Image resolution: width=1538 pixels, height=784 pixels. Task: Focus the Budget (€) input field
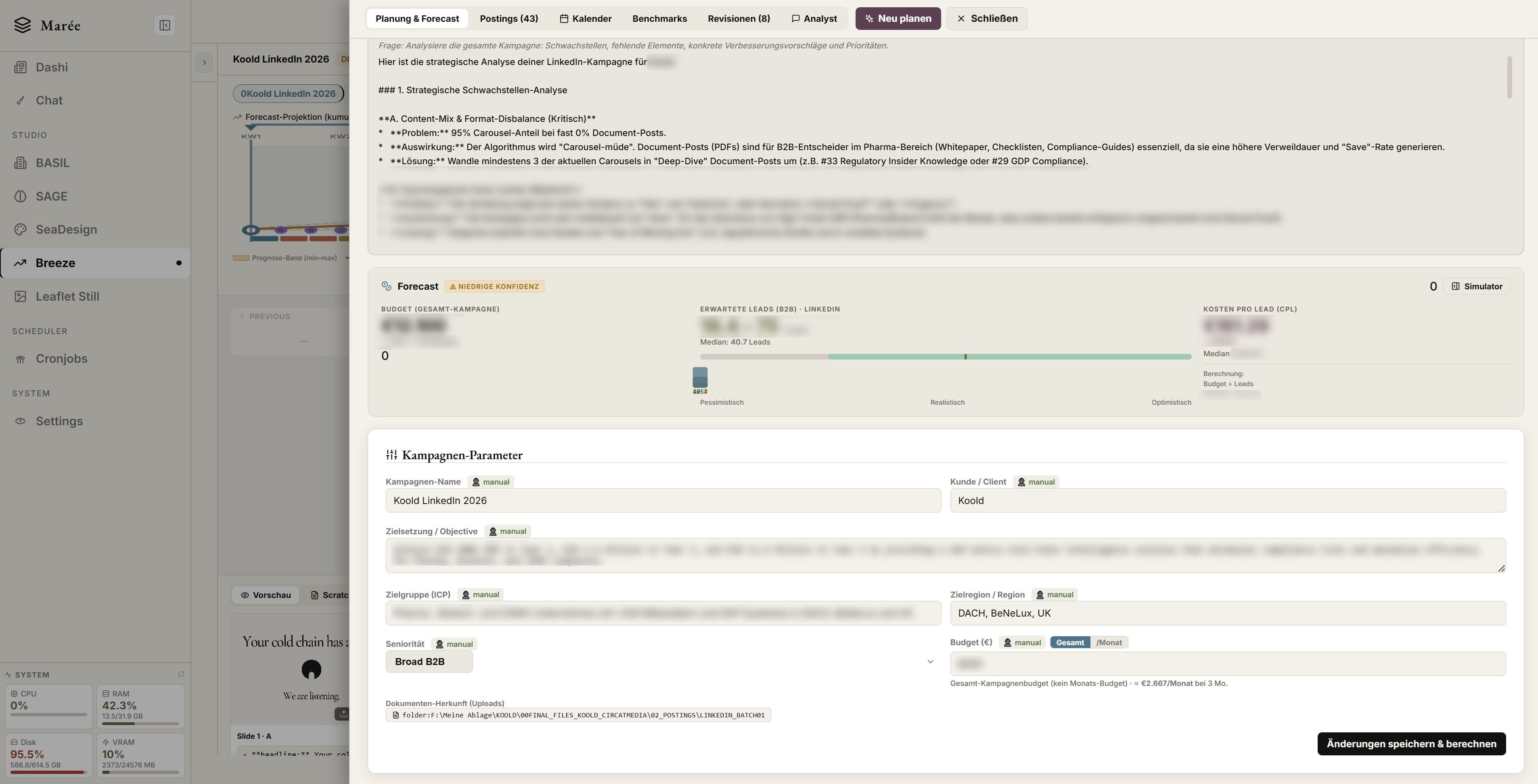coord(1228,663)
